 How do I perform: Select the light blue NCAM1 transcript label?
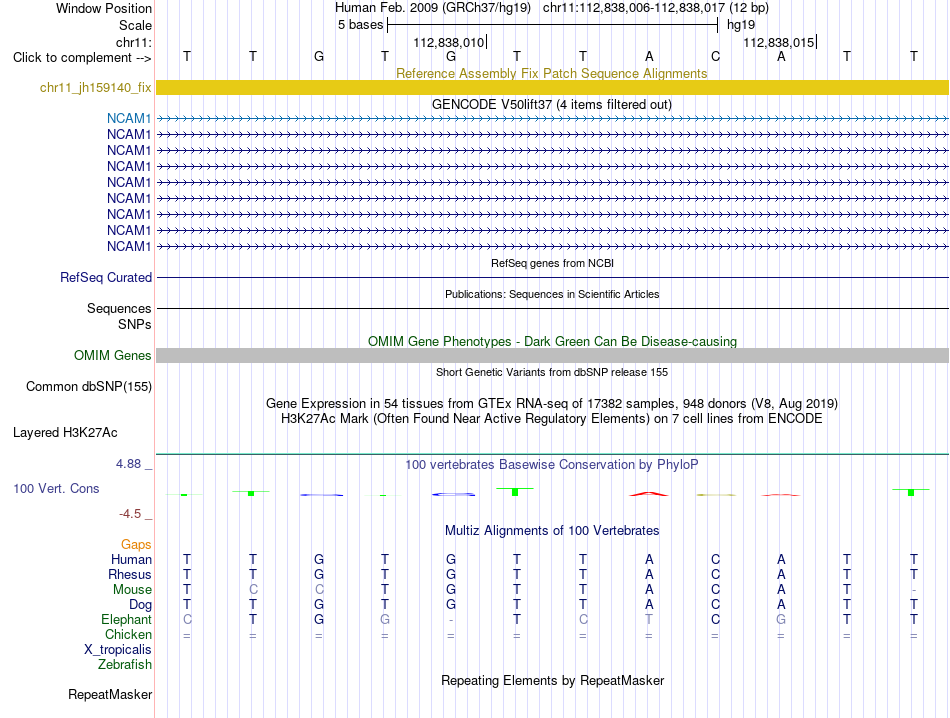pyautogui.click(x=129, y=118)
